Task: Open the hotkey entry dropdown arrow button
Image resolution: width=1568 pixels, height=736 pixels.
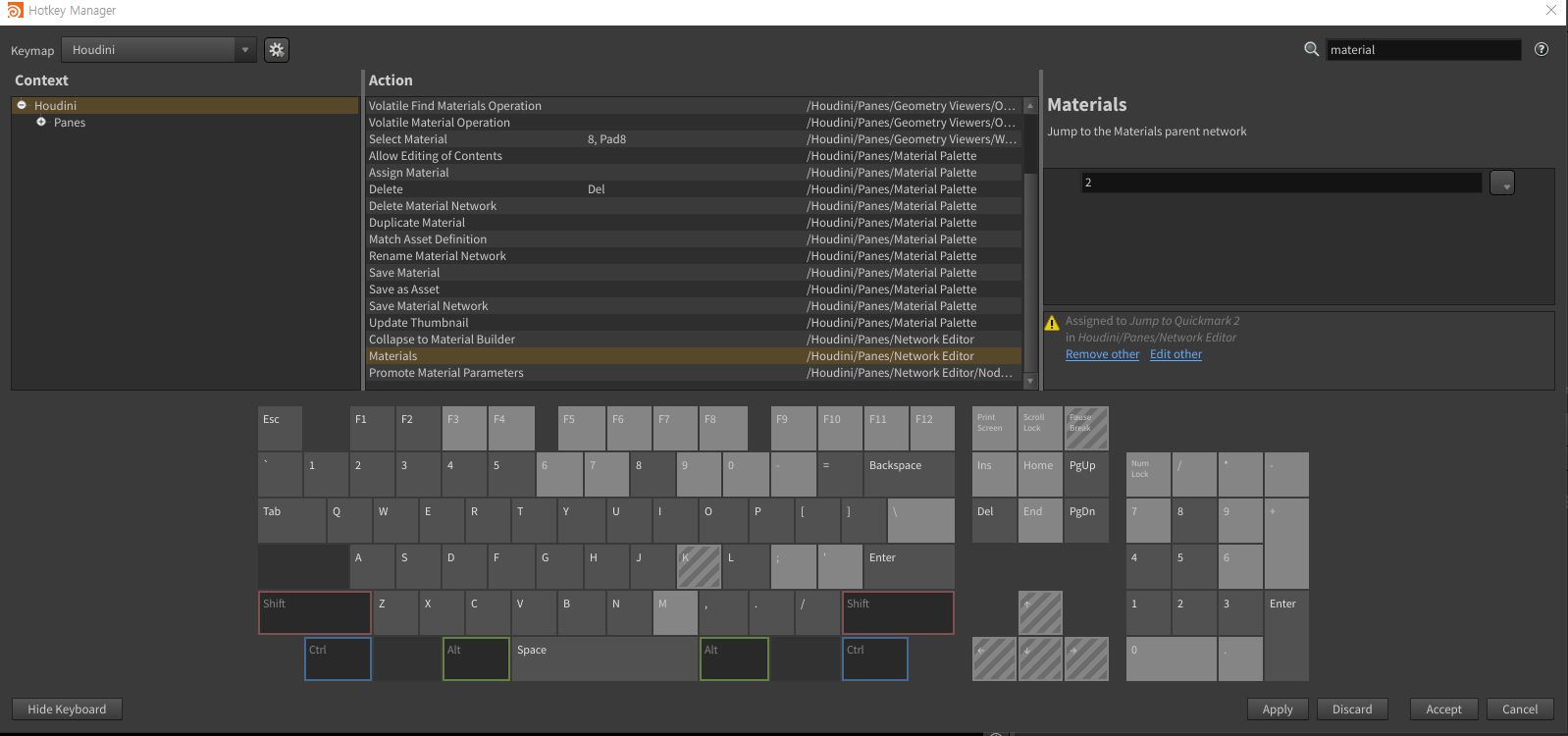Action: (x=1502, y=183)
